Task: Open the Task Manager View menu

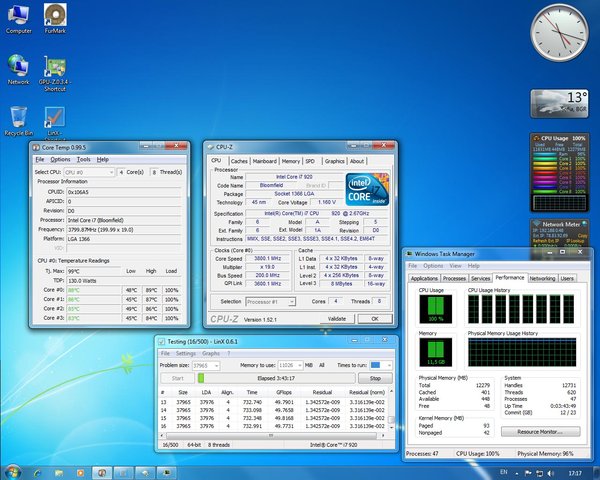Action: 455,266
